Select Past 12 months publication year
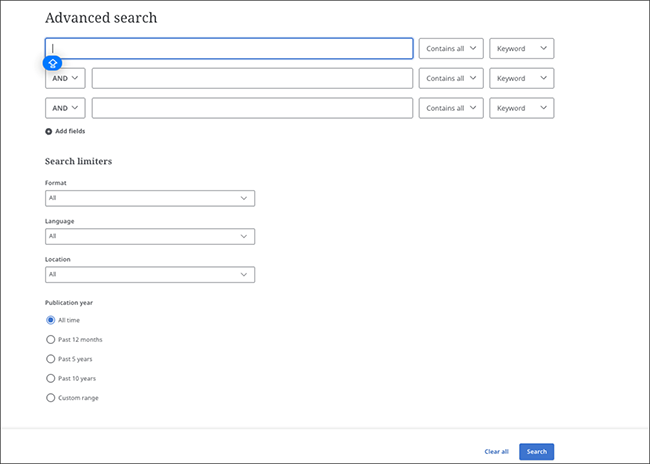650x464 pixels. 51,340
